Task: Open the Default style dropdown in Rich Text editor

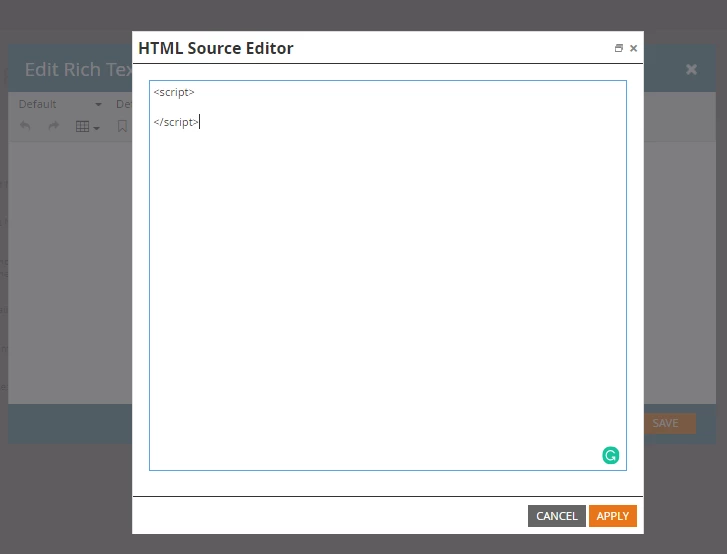Action: point(60,104)
